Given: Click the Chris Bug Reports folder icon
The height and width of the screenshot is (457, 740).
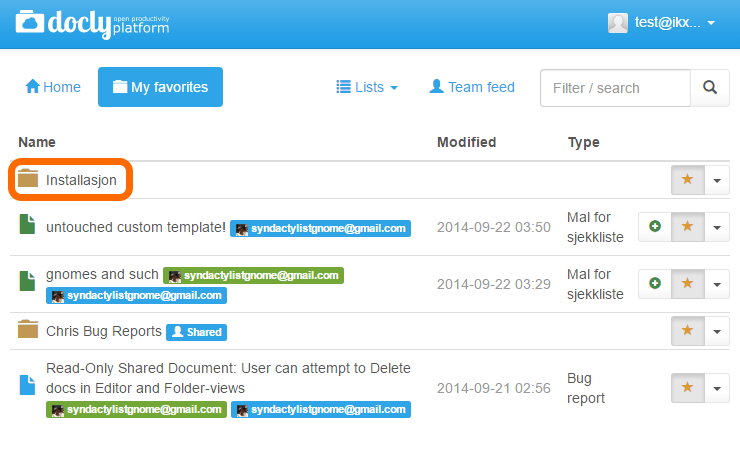Looking at the screenshot, I should (x=28, y=330).
